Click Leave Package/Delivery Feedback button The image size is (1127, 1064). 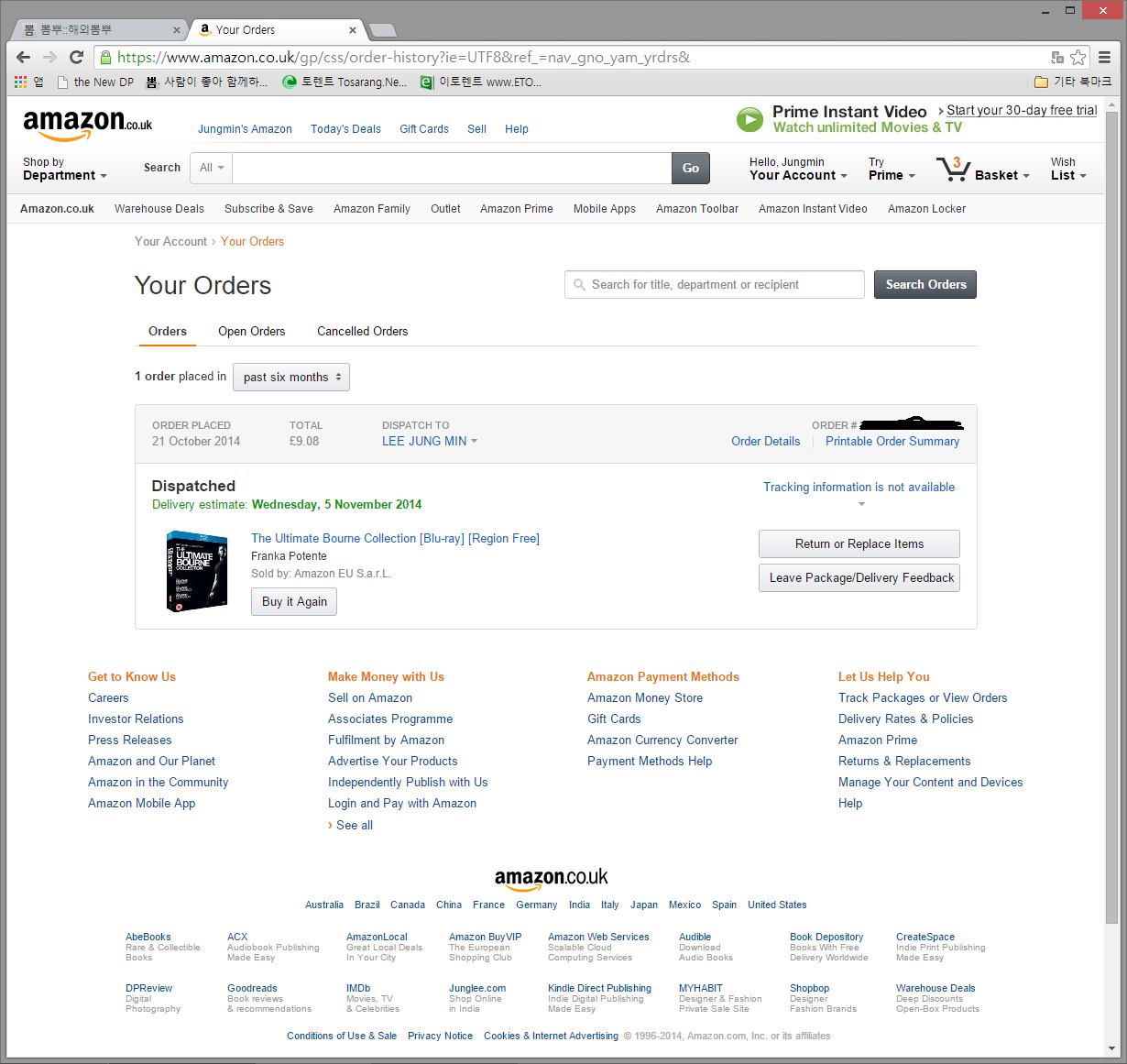coord(859,577)
